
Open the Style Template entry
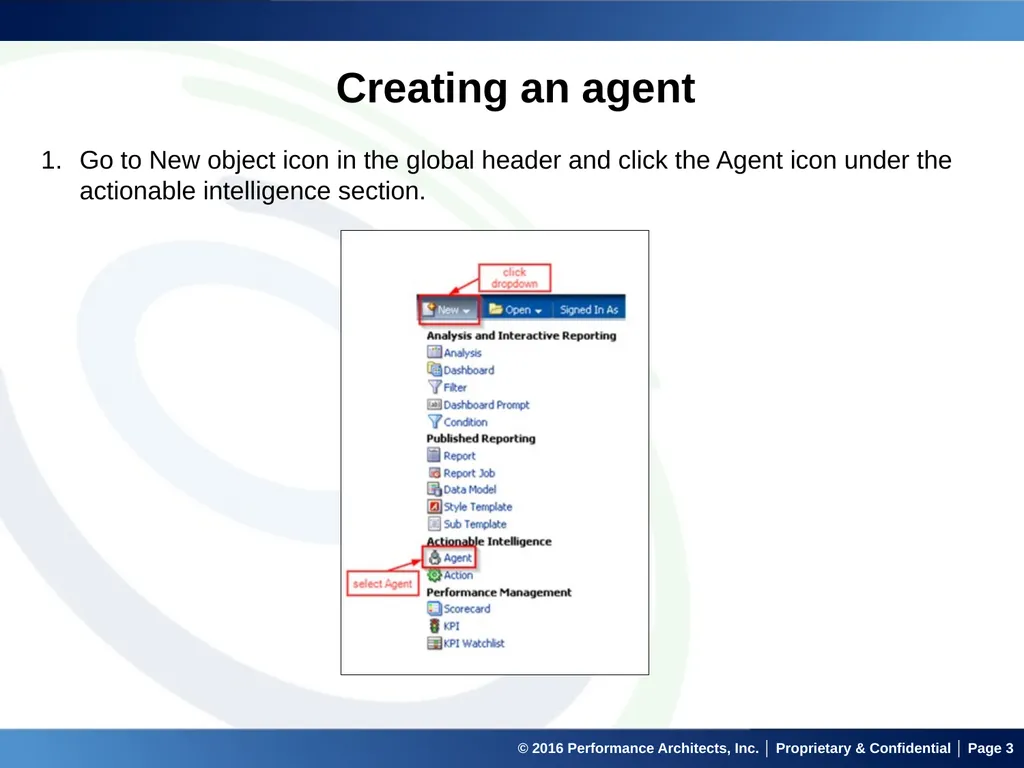click(x=478, y=507)
